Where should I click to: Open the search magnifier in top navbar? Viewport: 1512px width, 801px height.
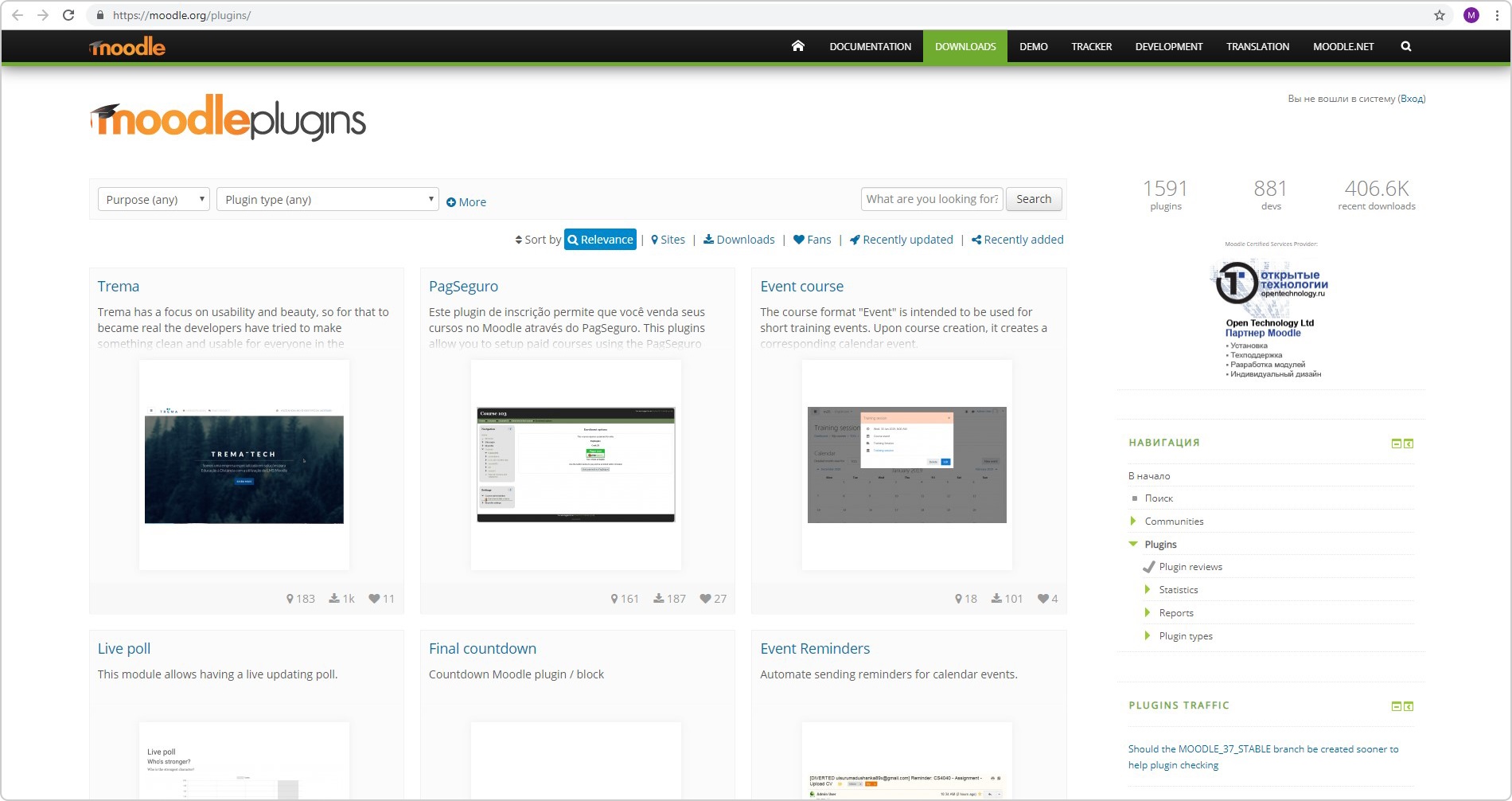(x=1405, y=46)
